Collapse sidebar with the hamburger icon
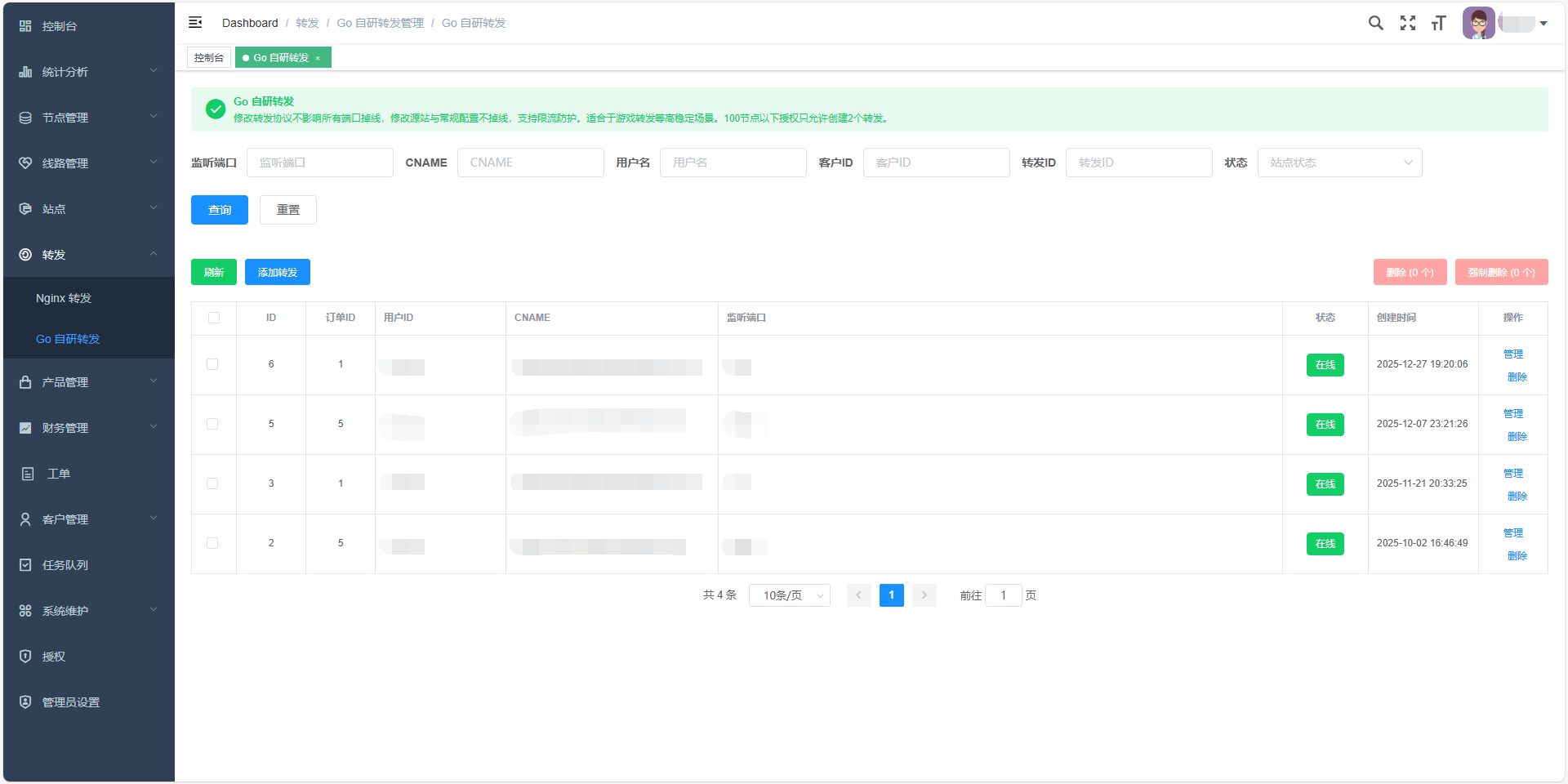Image resolution: width=1568 pixels, height=784 pixels. coord(195,23)
